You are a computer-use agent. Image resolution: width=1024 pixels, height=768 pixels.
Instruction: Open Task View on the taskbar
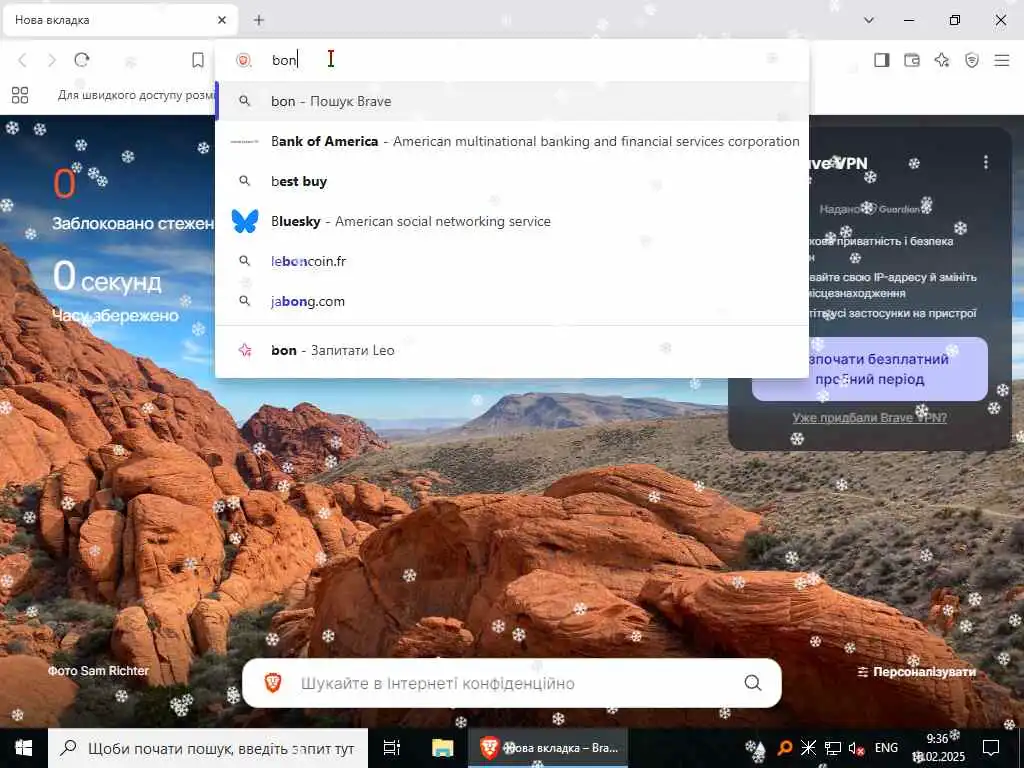click(x=391, y=748)
